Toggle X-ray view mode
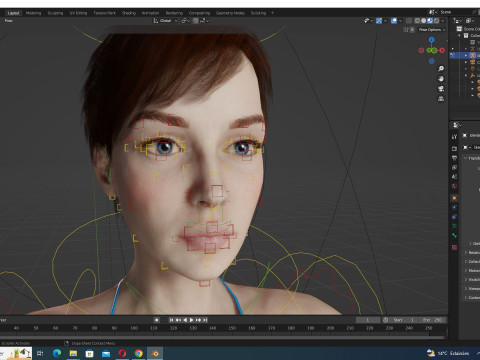This screenshot has width=480, height=360. [409, 21]
